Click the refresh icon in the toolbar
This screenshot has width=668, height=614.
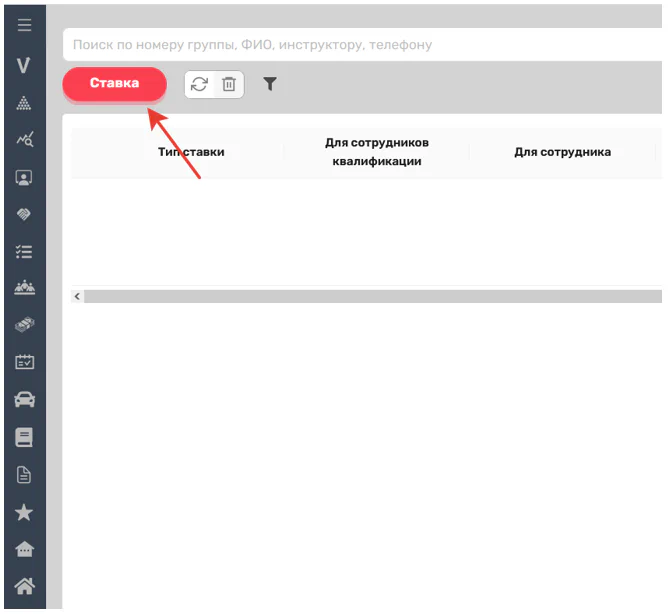[200, 85]
